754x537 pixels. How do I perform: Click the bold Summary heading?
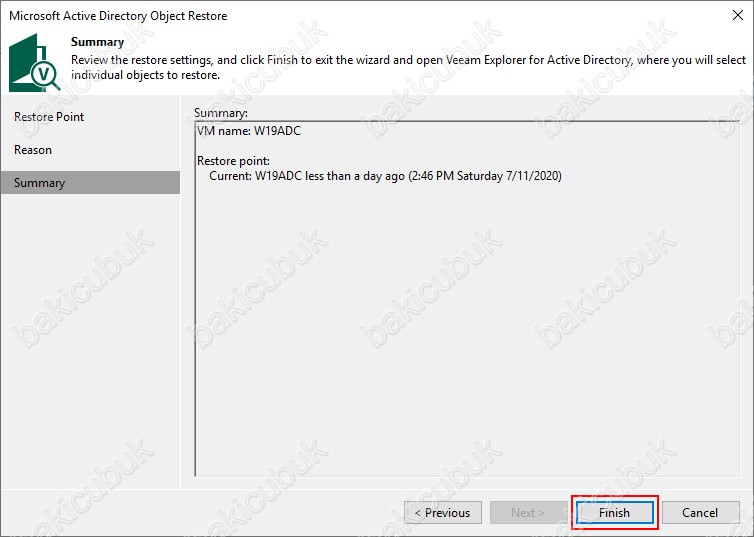98,42
